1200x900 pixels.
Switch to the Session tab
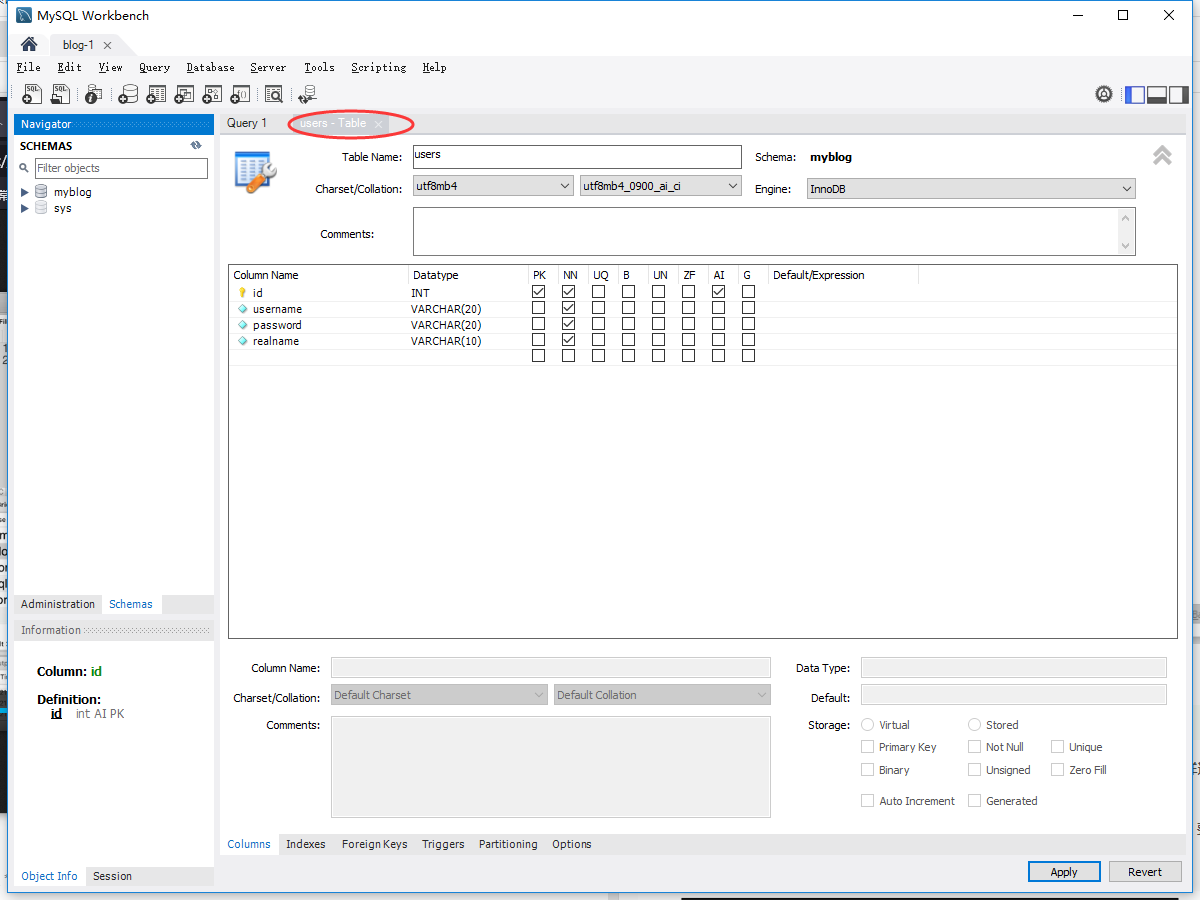112,876
